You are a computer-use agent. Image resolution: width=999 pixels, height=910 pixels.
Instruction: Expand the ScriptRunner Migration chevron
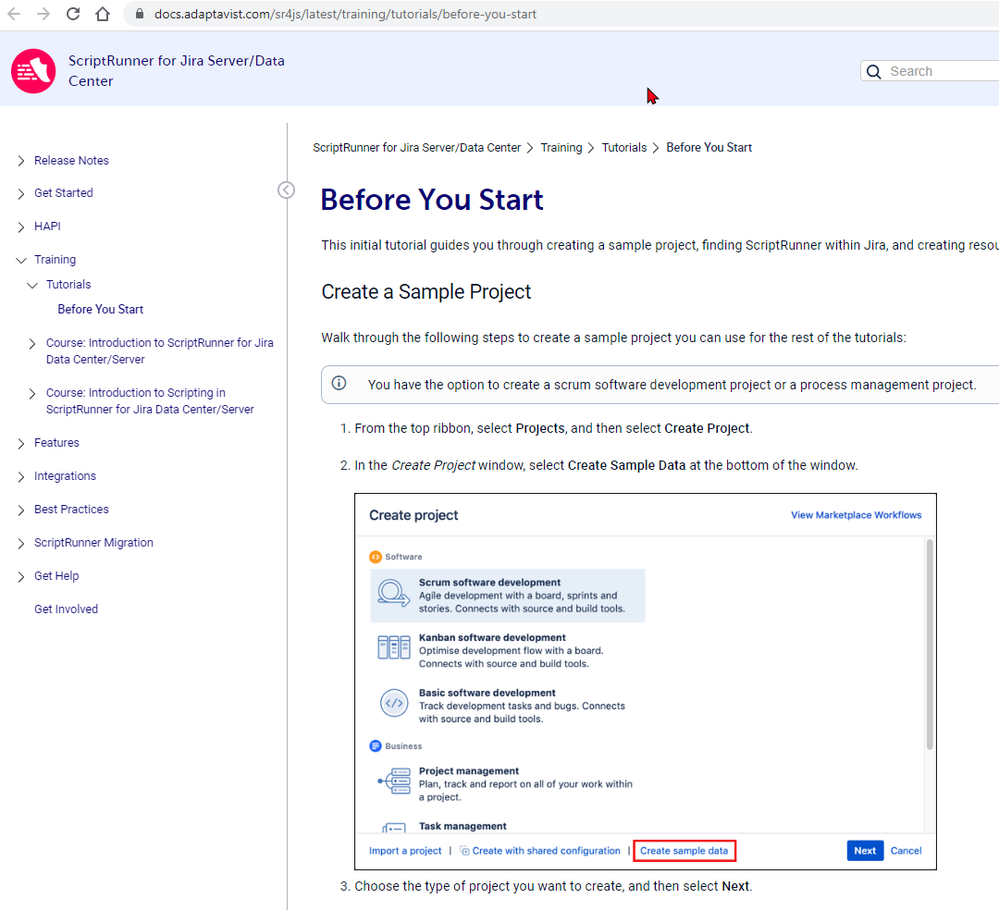click(x=21, y=543)
